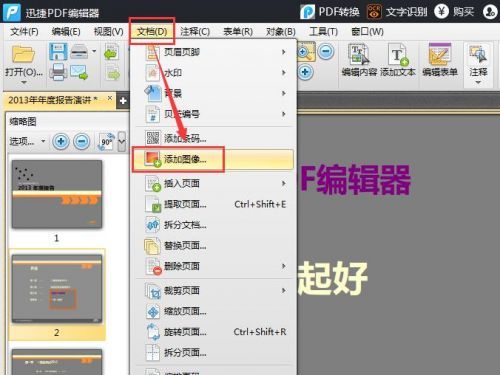Screen dimensions: 500x375
Task: Click the 注释 toolbar button
Action: pos(478,61)
